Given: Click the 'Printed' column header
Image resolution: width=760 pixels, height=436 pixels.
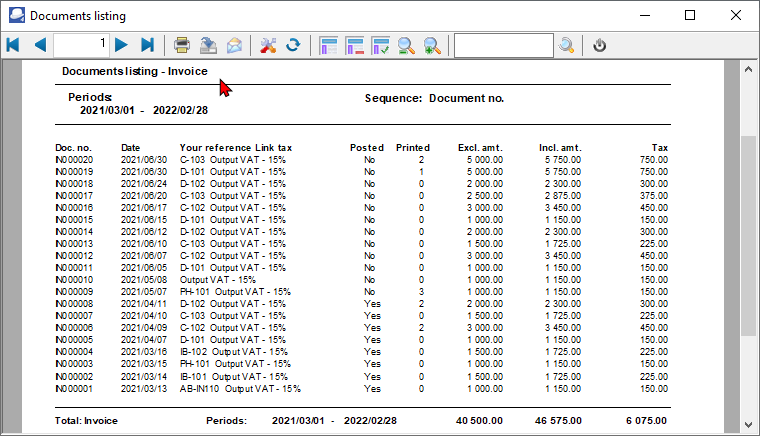Looking at the screenshot, I should coord(413,148).
